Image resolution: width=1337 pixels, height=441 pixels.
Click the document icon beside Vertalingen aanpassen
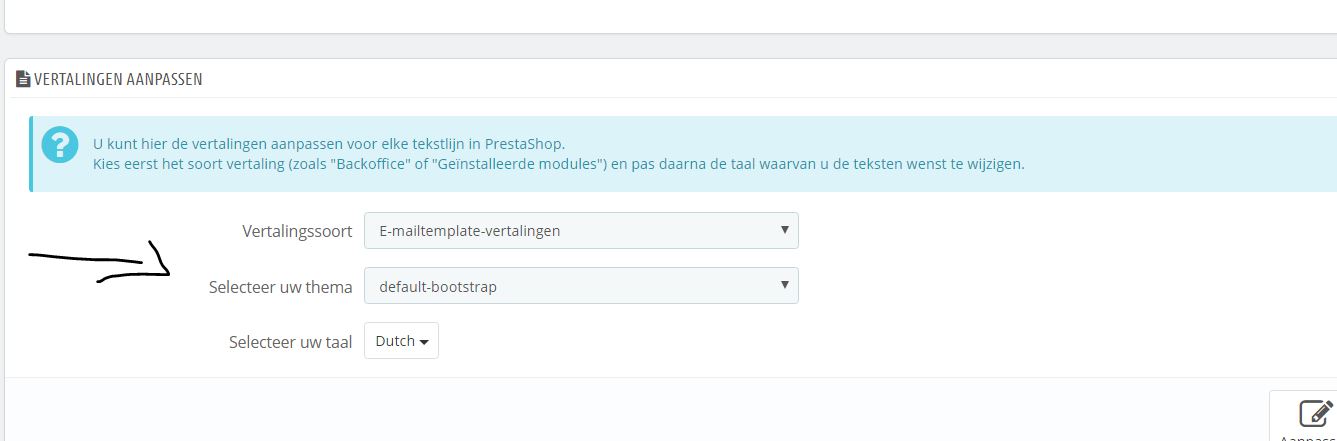[23, 79]
